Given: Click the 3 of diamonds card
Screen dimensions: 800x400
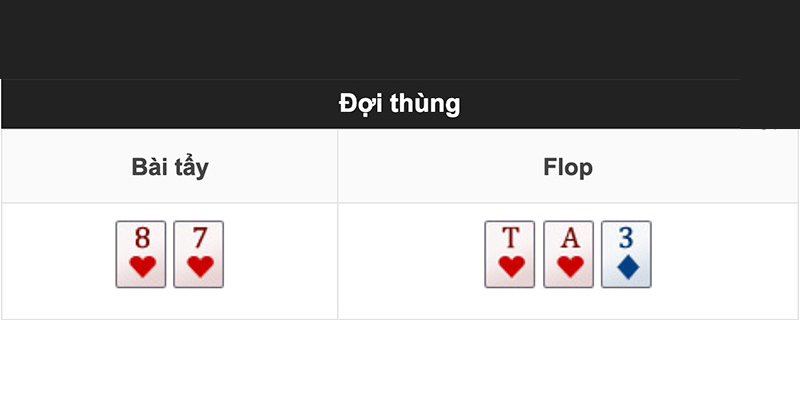Looking at the screenshot, I should 626,254.
